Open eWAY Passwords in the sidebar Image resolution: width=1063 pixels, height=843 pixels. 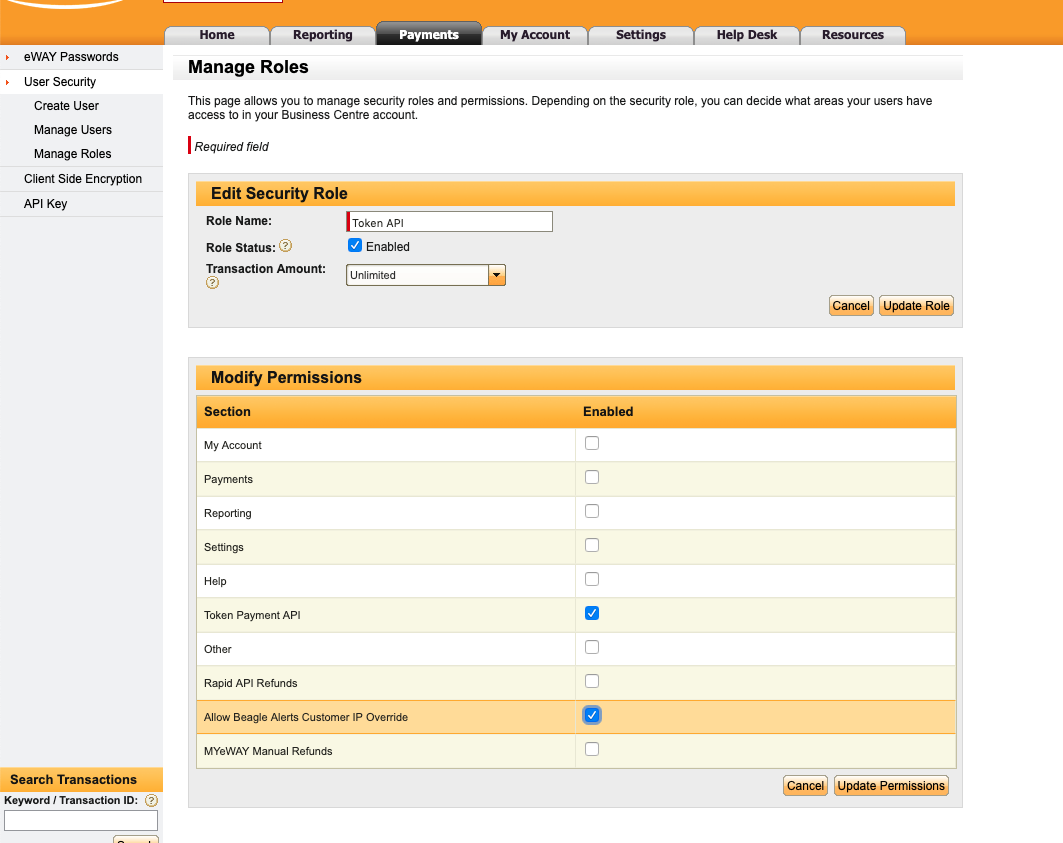(x=71, y=57)
